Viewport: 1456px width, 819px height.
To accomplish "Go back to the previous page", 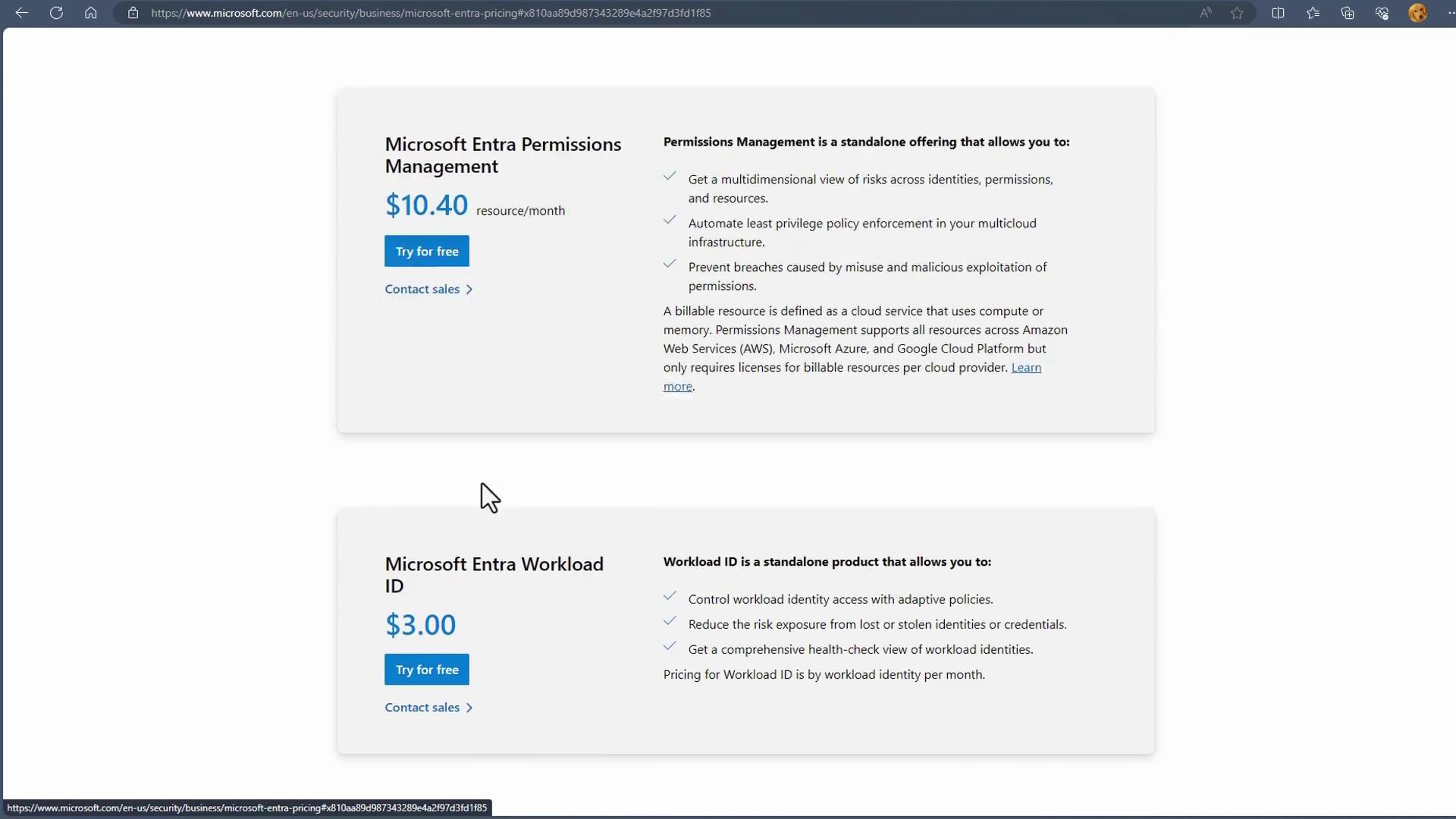I will point(22,13).
